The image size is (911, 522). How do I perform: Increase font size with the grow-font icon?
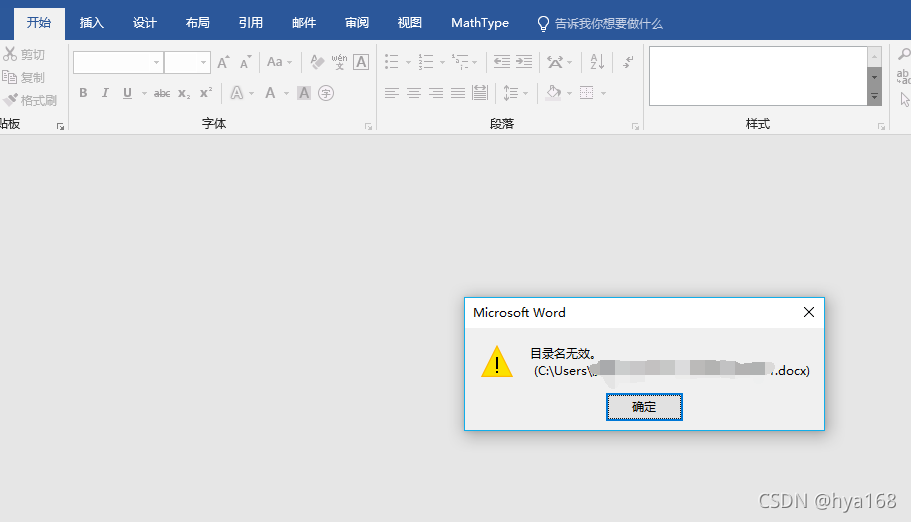(224, 62)
